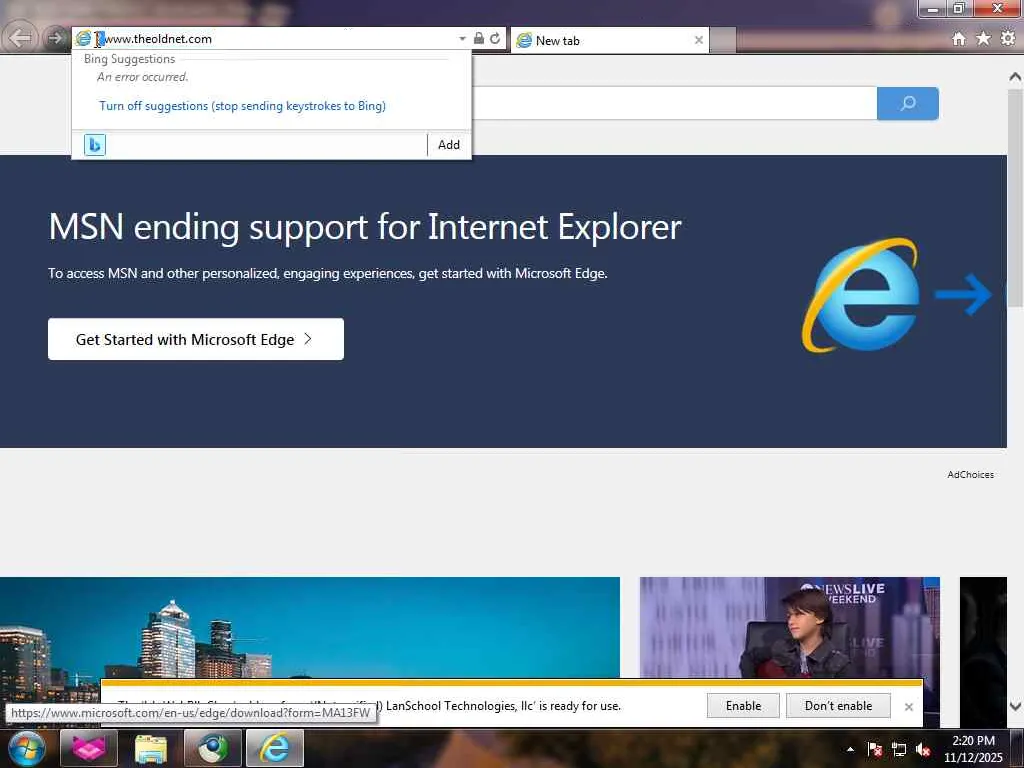Switch to the New tab tab
Screen dimensions: 1024x768
point(609,40)
